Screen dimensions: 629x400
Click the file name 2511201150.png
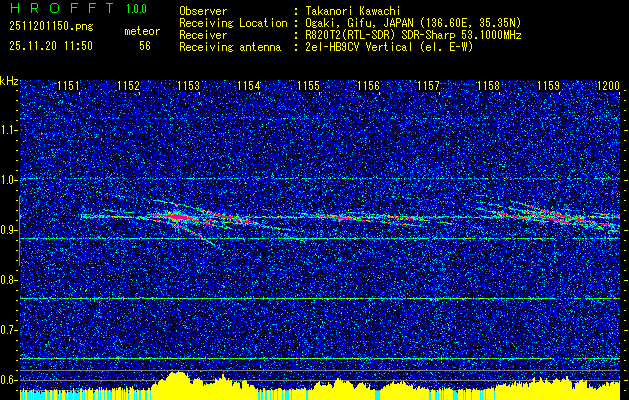(51, 27)
